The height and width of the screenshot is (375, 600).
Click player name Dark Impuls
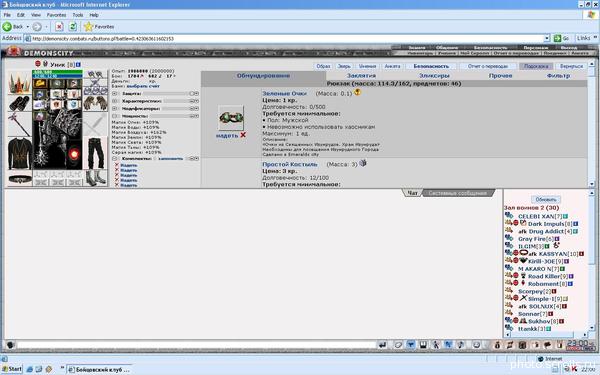[x=546, y=224]
